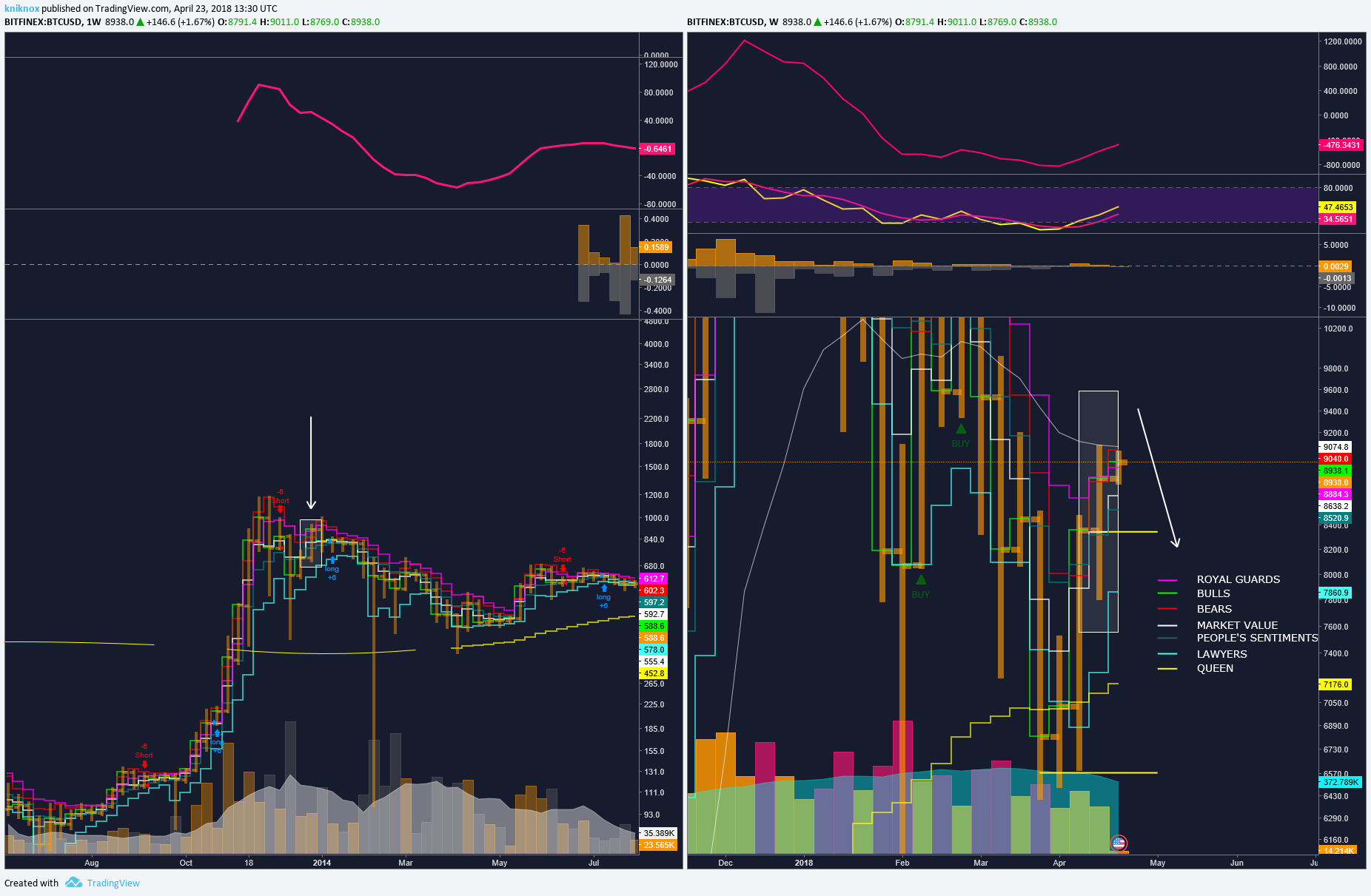Click the magenta 8884.3 price label

pos(1335,494)
